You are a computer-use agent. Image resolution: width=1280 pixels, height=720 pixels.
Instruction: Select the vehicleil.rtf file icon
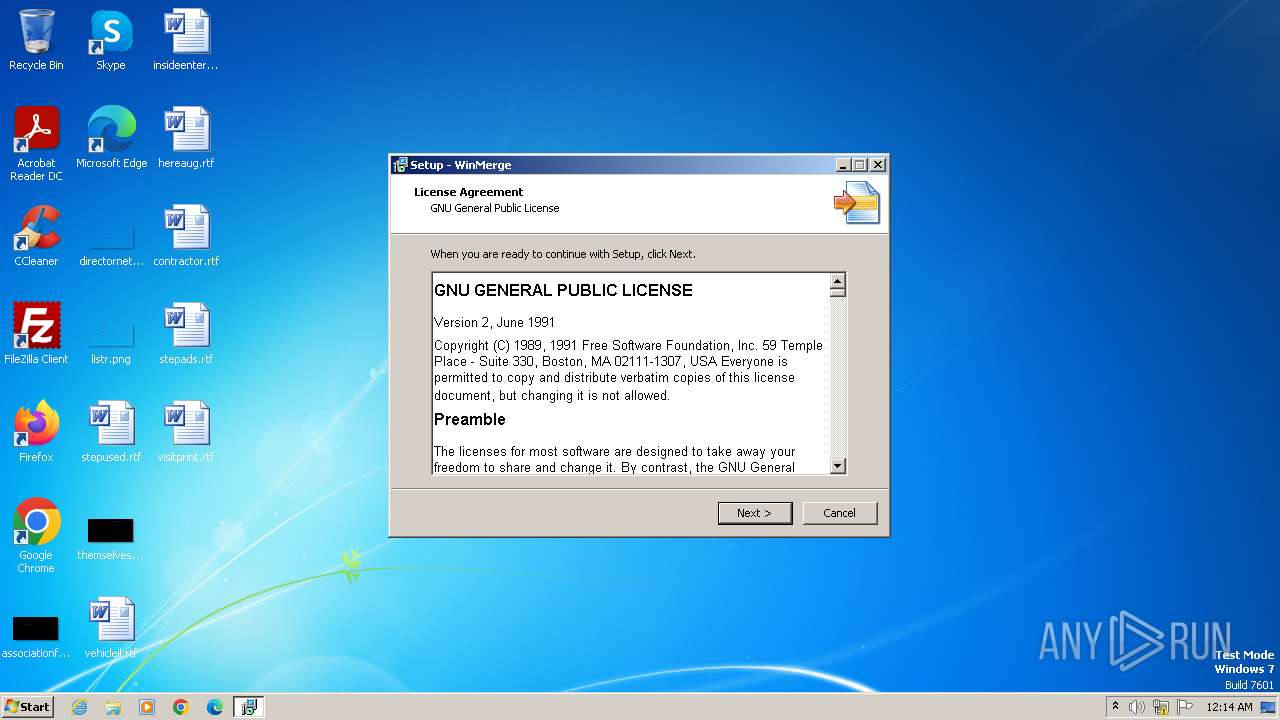click(111, 628)
